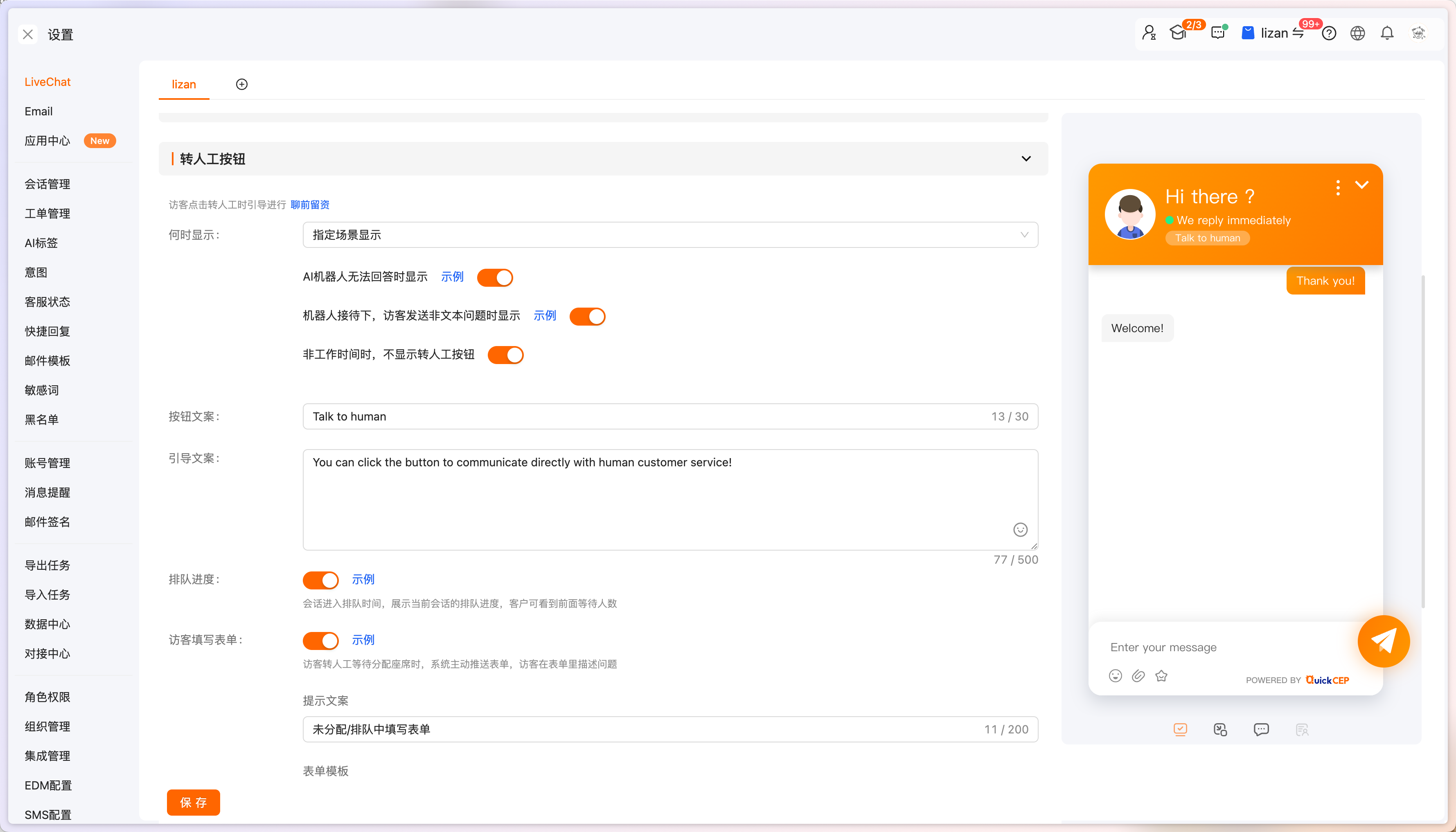
Task: Open the 何时显示 dropdown
Action: (670, 235)
